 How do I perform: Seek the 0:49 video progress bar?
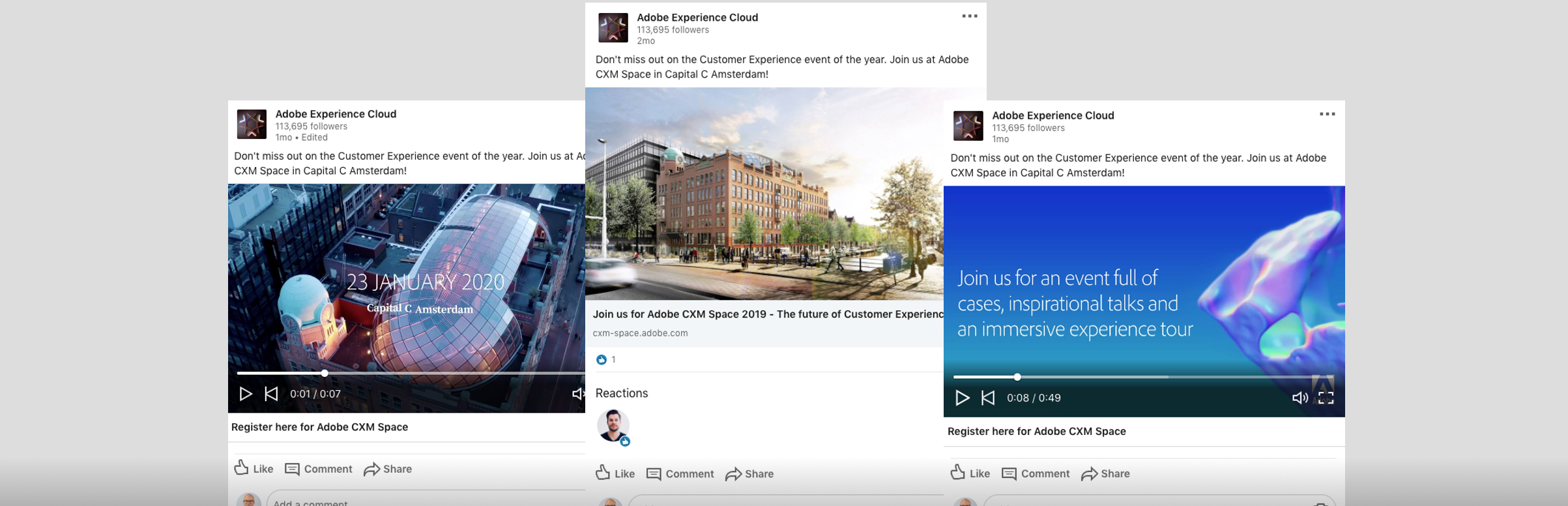(1144, 377)
